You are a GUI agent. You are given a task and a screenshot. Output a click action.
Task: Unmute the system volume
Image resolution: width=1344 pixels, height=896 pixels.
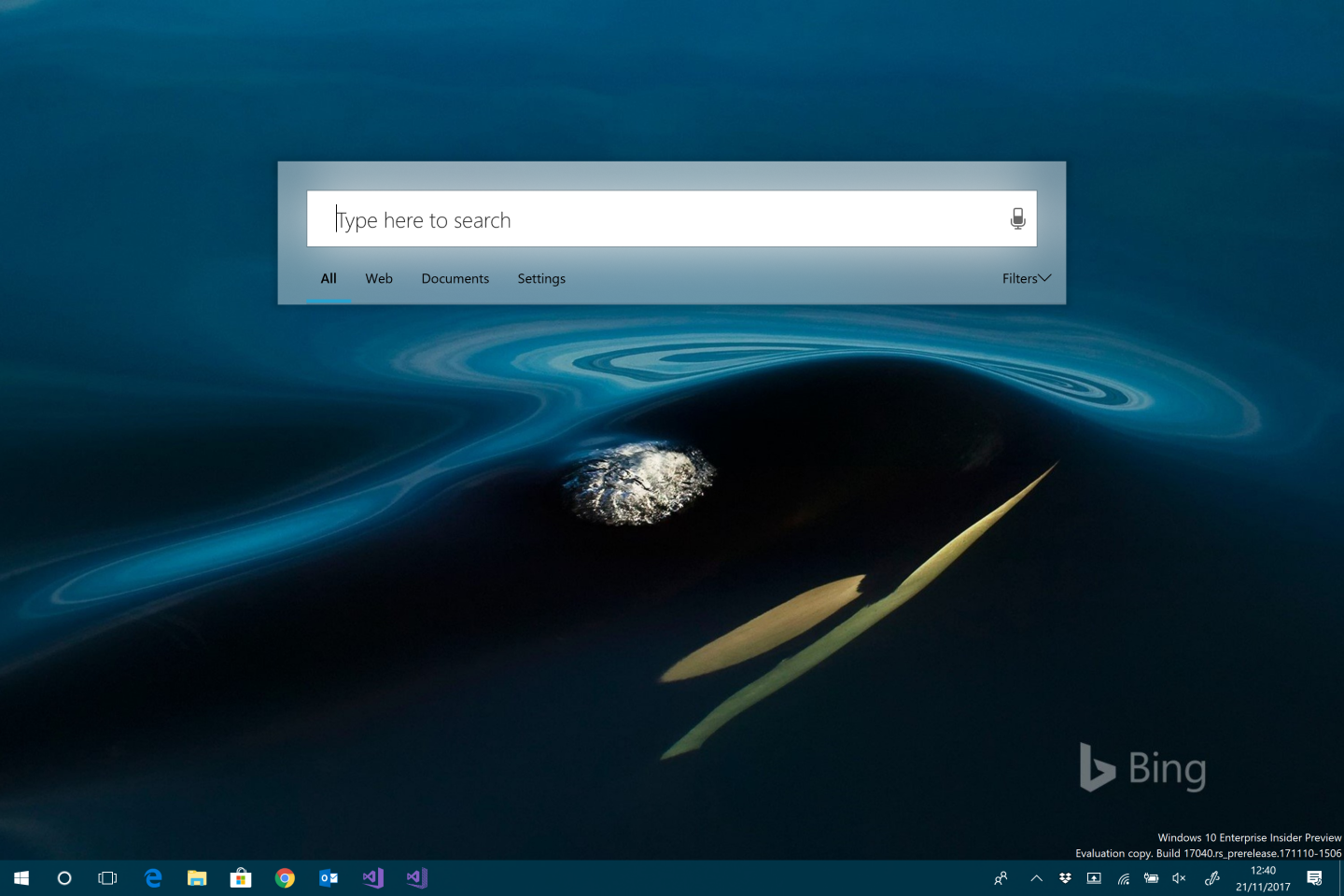pos(1179,877)
